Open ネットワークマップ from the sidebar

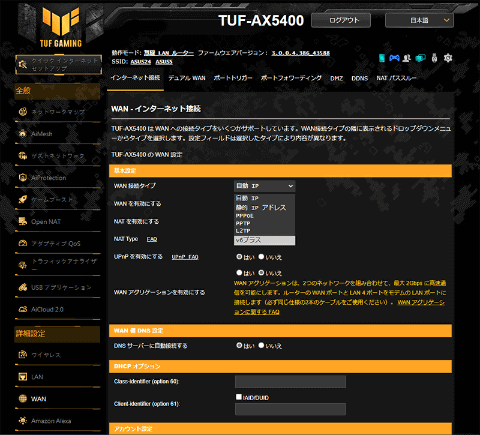(58, 112)
